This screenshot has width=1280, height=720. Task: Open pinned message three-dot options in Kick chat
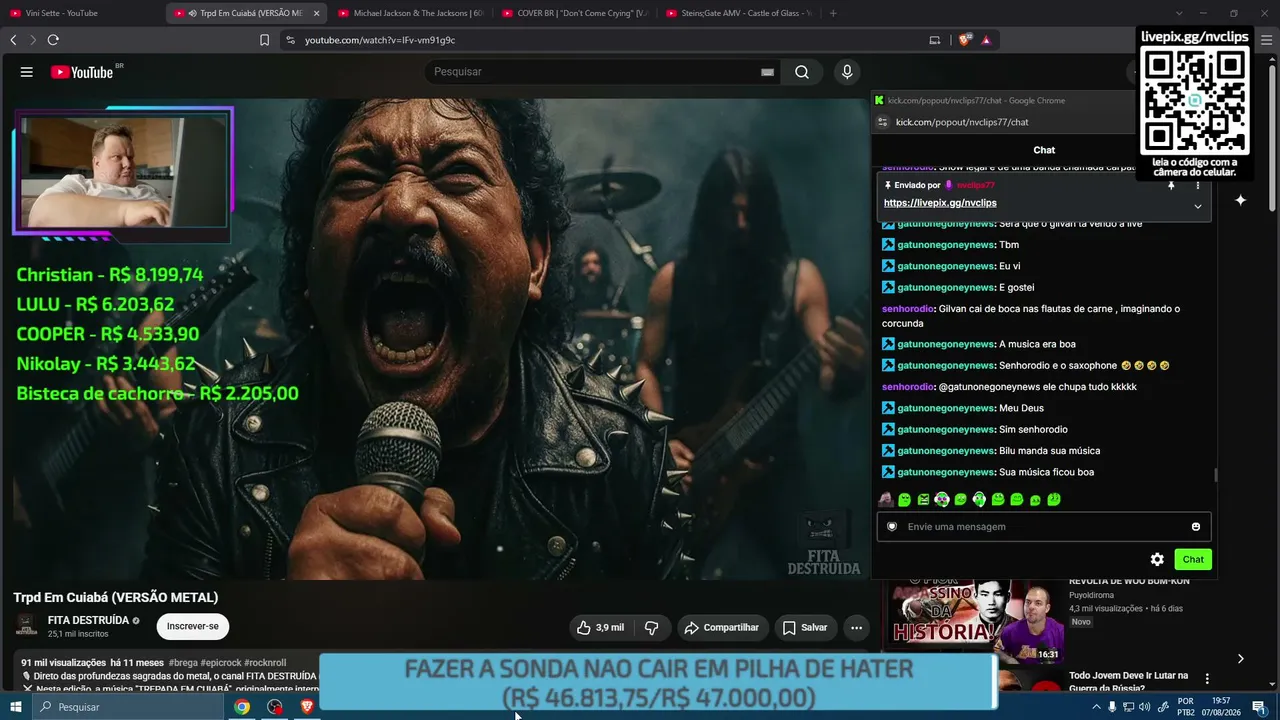(1198, 185)
